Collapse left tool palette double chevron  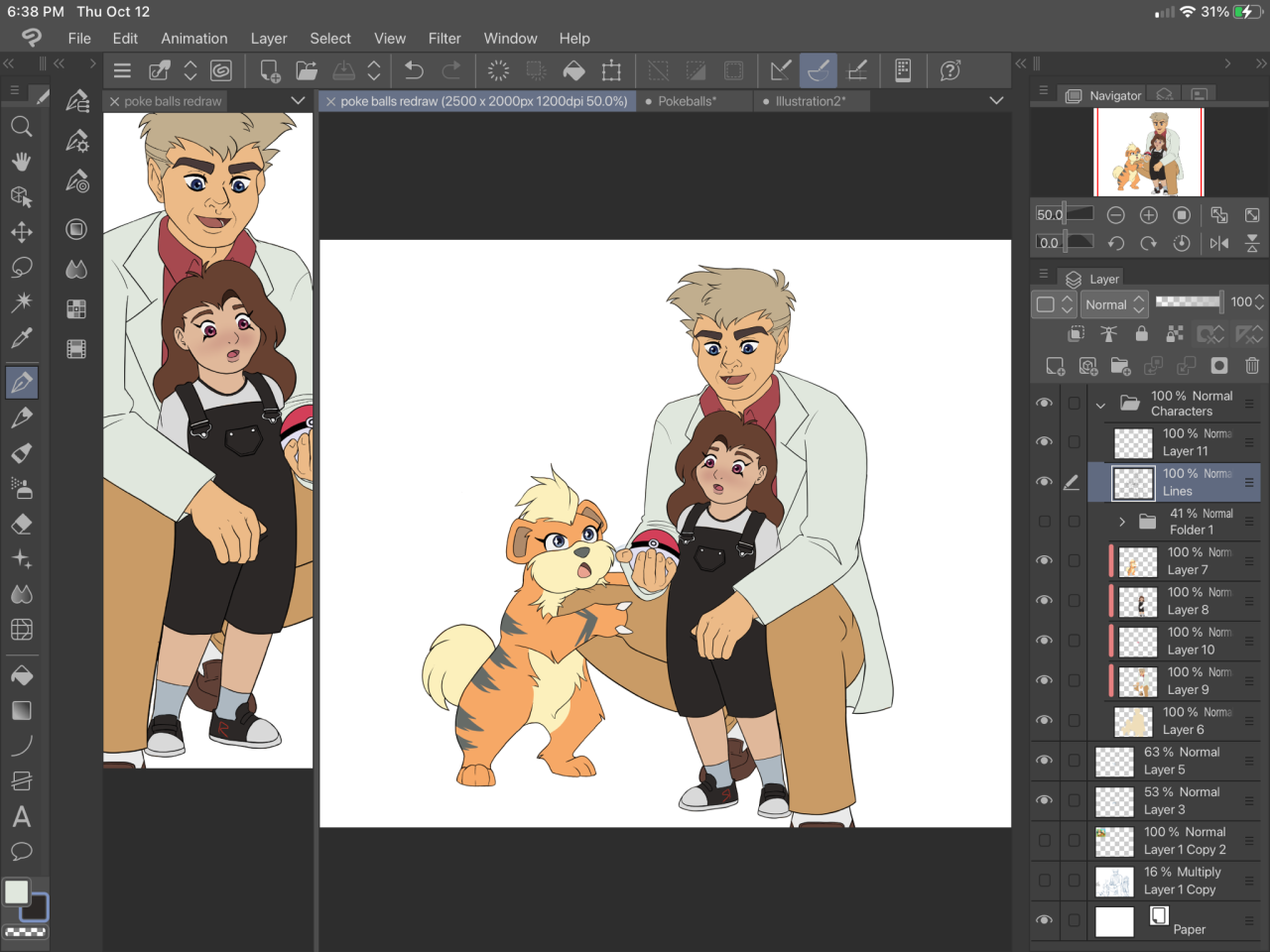click(x=8, y=63)
